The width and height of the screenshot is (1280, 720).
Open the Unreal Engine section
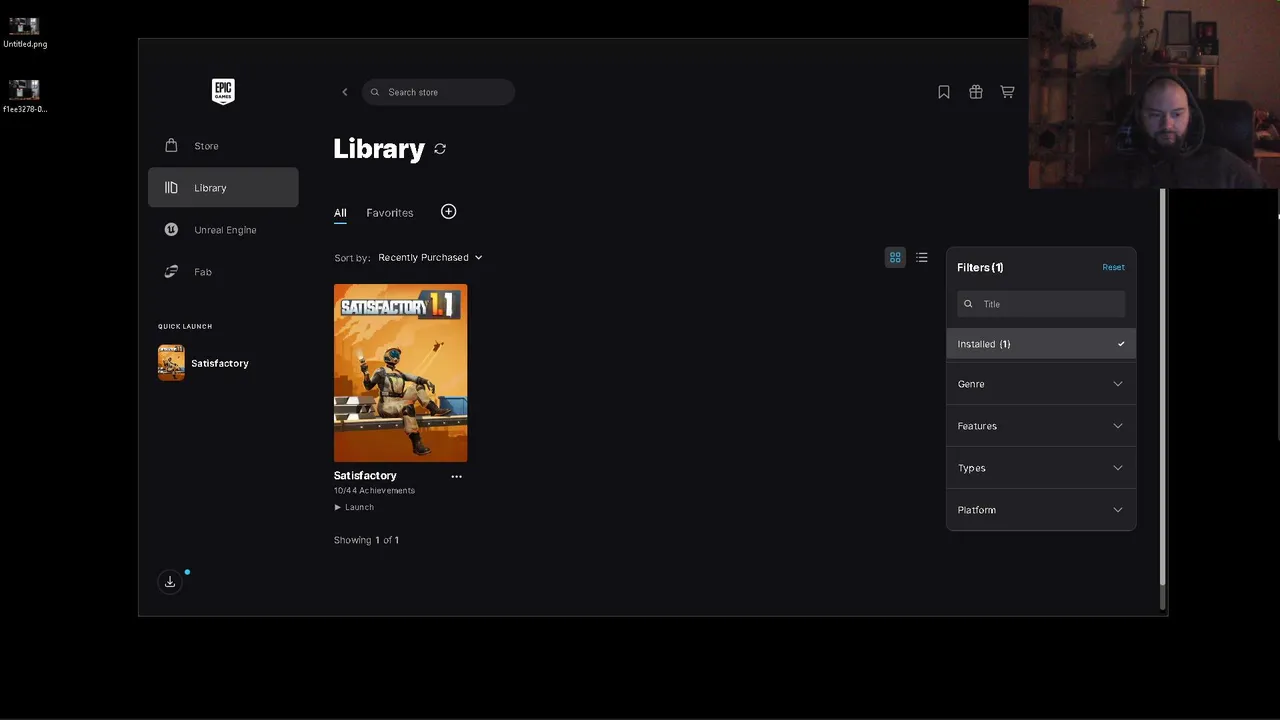[223, 230]
